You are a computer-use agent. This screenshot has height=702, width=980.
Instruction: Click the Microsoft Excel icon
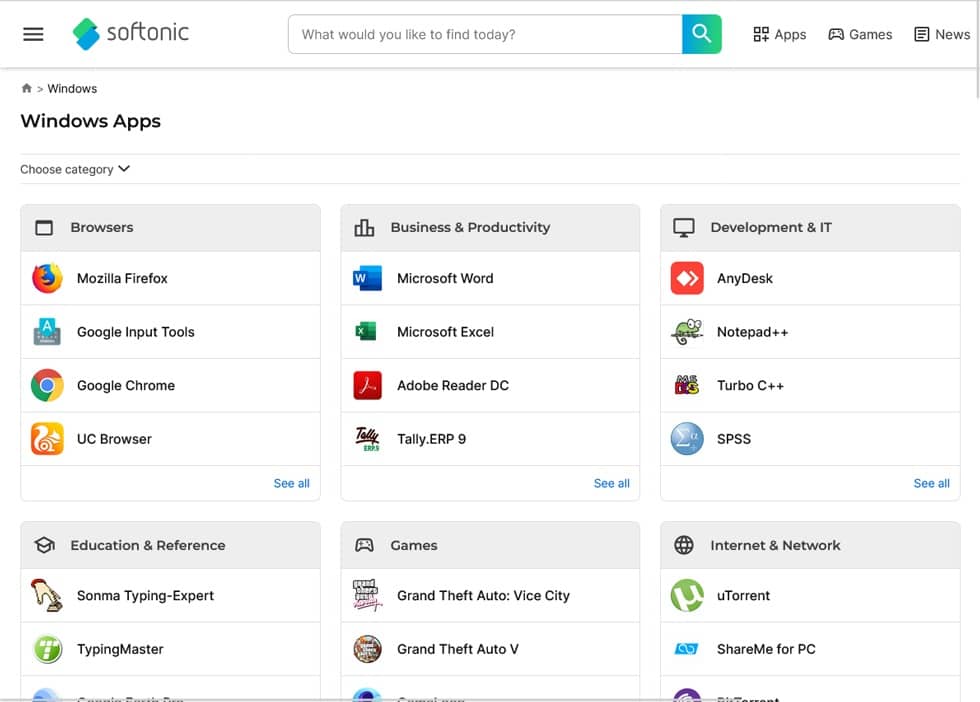[x=367, y=331]
